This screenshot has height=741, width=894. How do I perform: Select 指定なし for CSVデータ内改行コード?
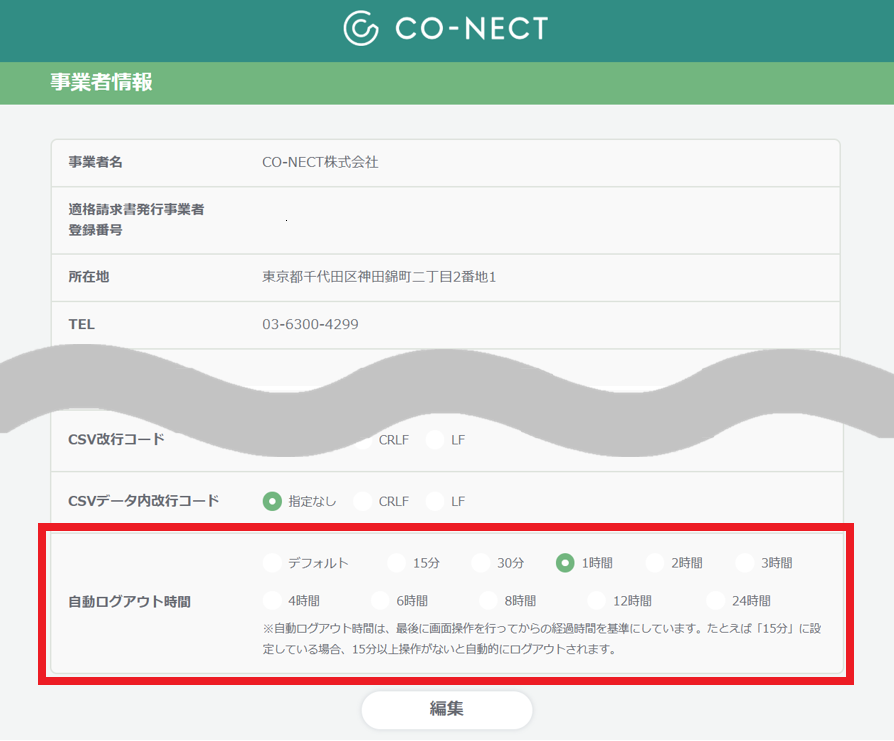click(273, 502)
